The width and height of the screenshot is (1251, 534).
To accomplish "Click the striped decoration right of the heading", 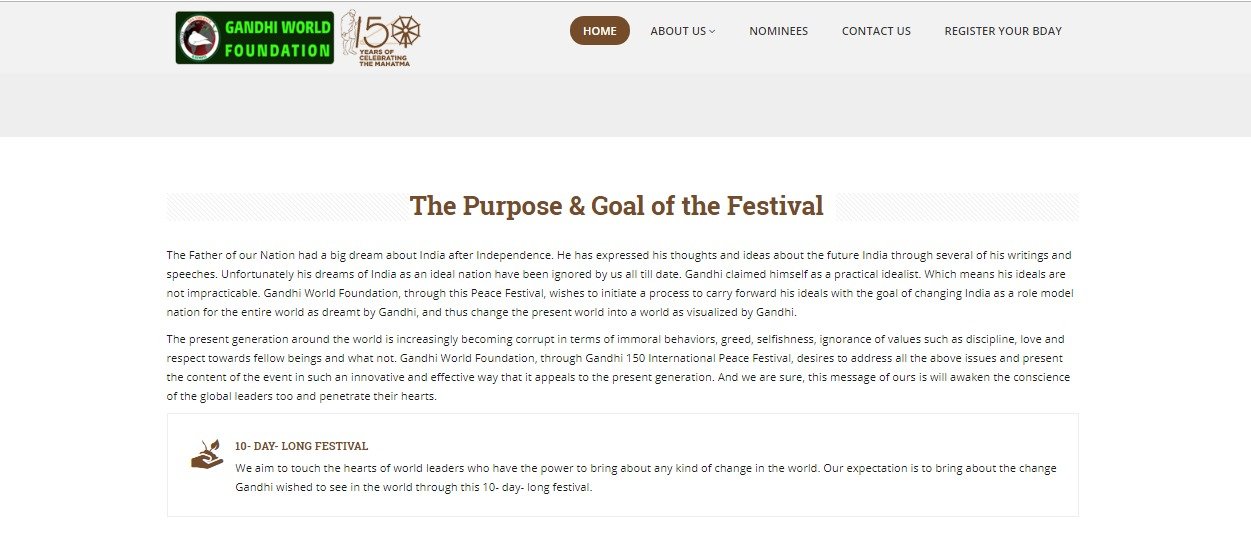I will (x=957, y=207).
